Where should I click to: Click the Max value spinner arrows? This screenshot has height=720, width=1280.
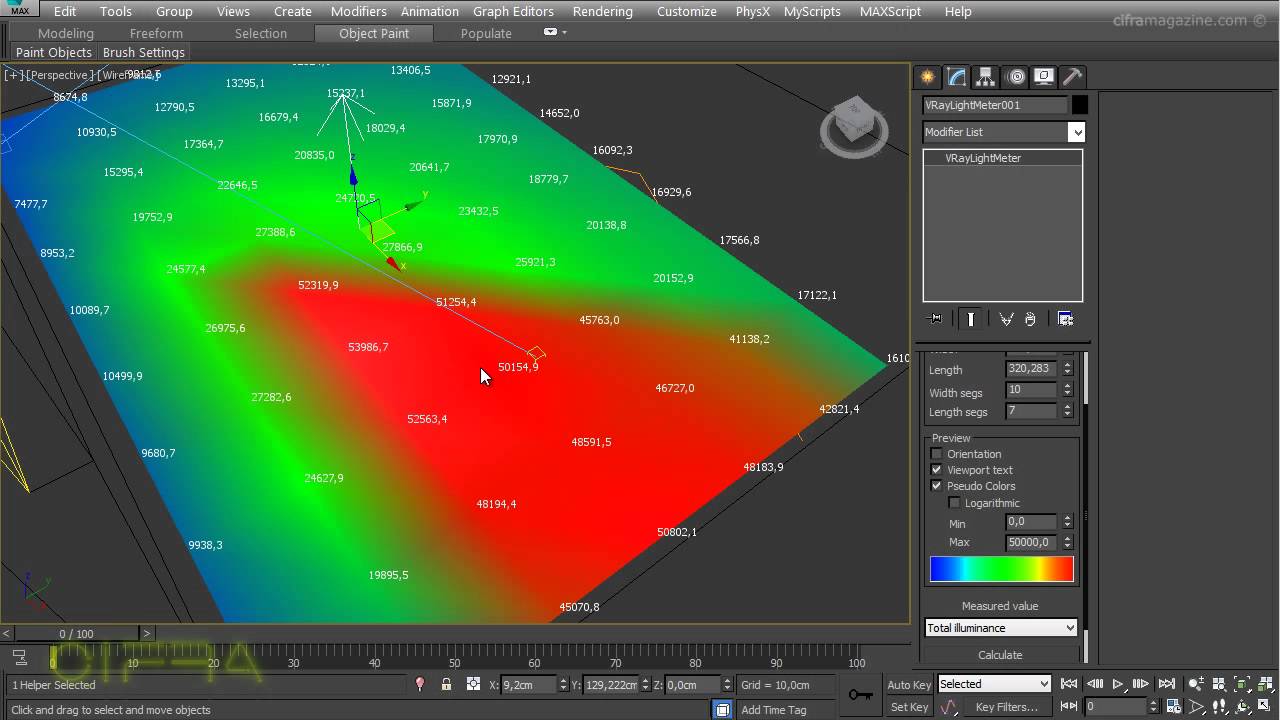[x=1067, y=542]
